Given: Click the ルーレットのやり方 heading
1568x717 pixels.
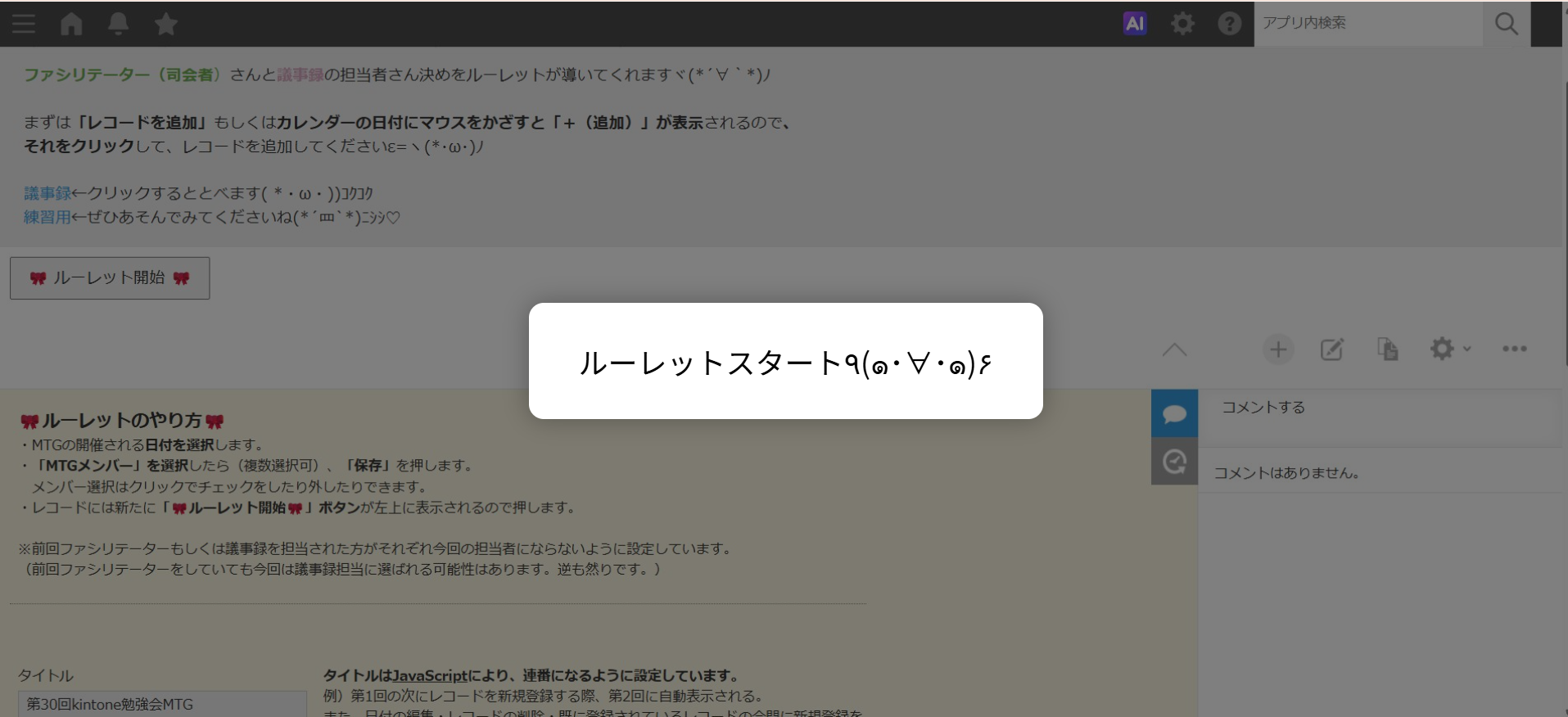Looking at the screenshot, I should [121, 421].
